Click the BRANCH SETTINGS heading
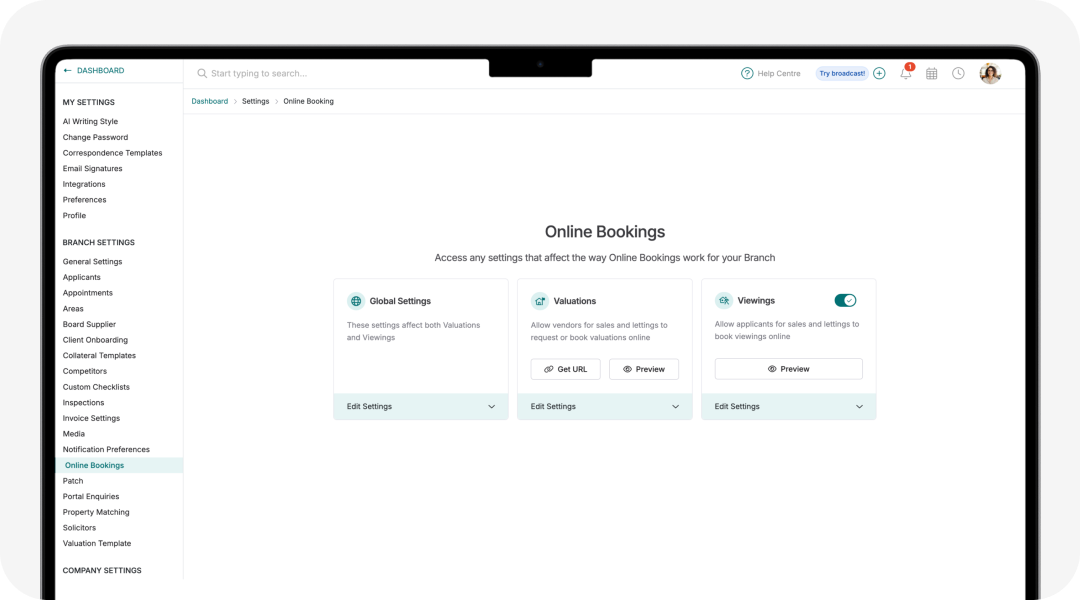Image resolution: width=1080 pixels, height=600 pixels. click(x=98, y=242)
